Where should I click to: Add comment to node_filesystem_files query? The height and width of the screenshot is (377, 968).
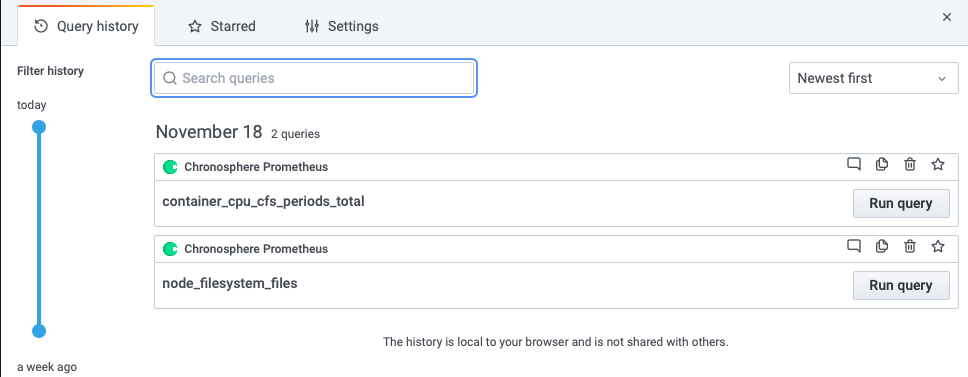[x=854, y=246]
